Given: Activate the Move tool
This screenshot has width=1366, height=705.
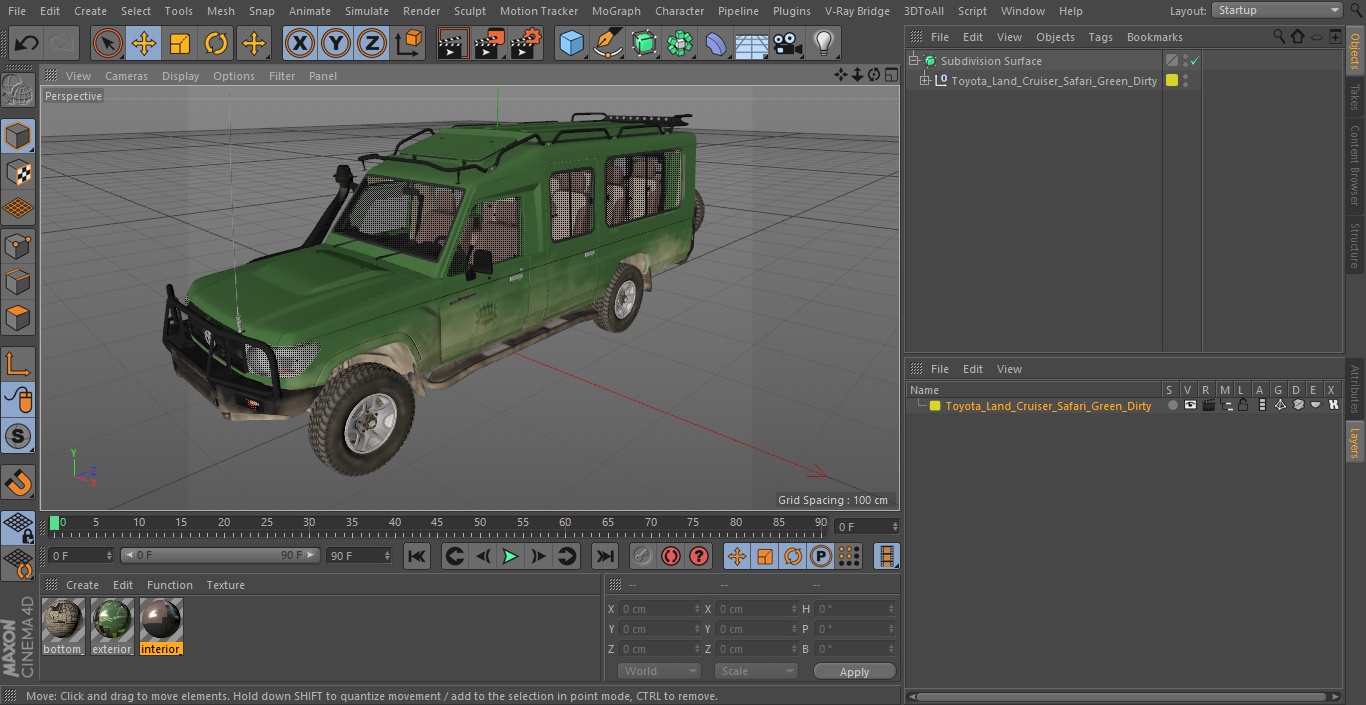Looking at the screenshot, I should (143, 43).
